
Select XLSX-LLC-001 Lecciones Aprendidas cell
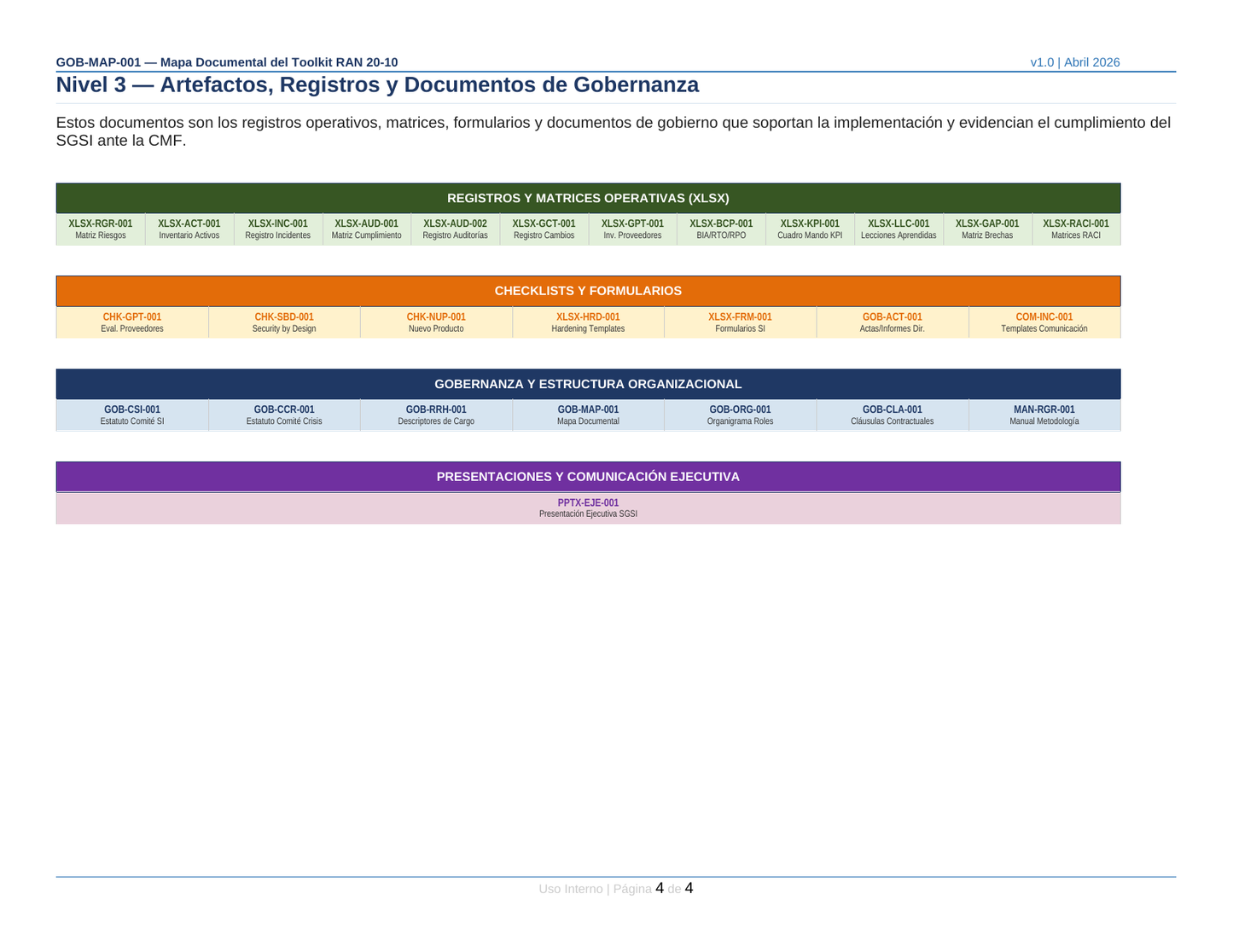899,229
